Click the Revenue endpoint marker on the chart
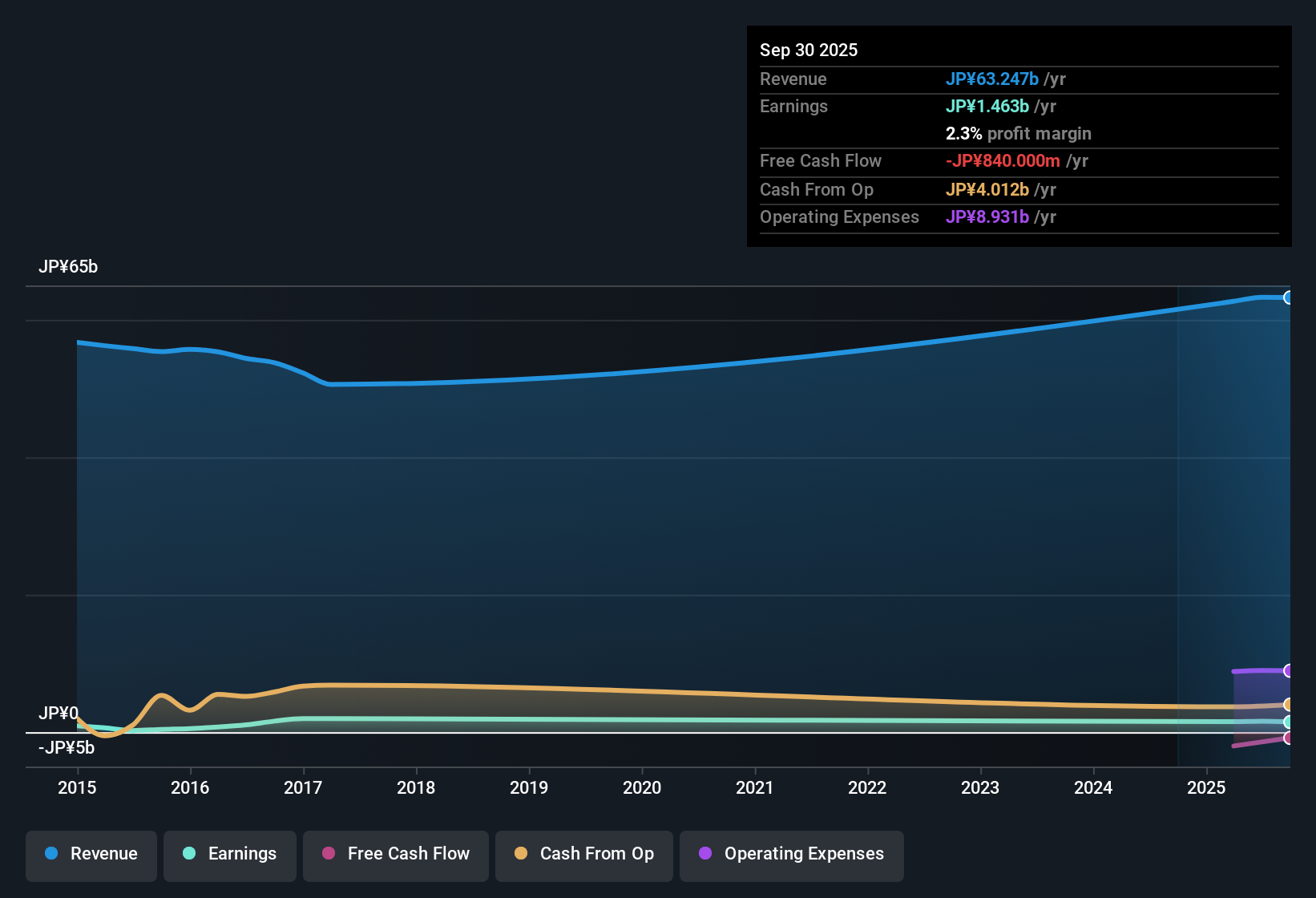Viewport: 1316px width, 898px height. (x=1289, y=297)
